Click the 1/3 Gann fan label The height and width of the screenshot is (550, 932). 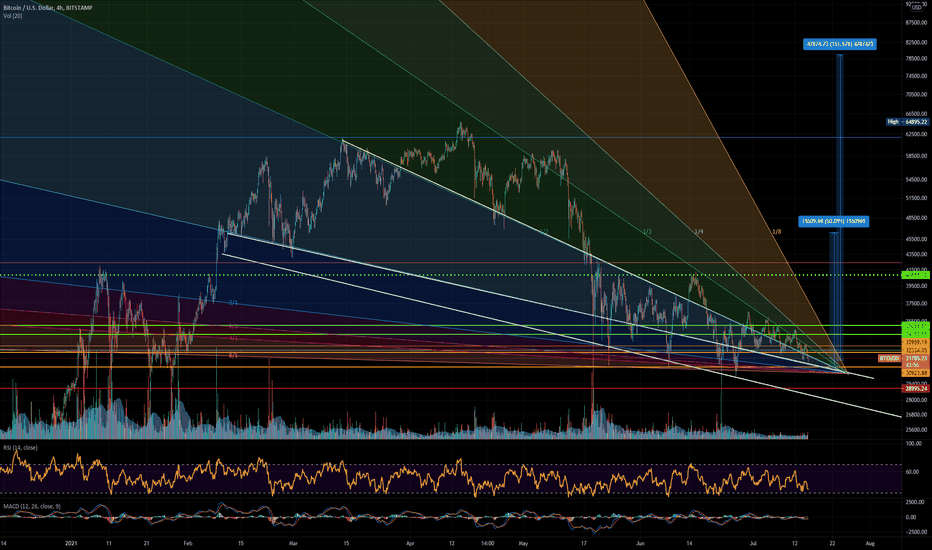[647, 232]
